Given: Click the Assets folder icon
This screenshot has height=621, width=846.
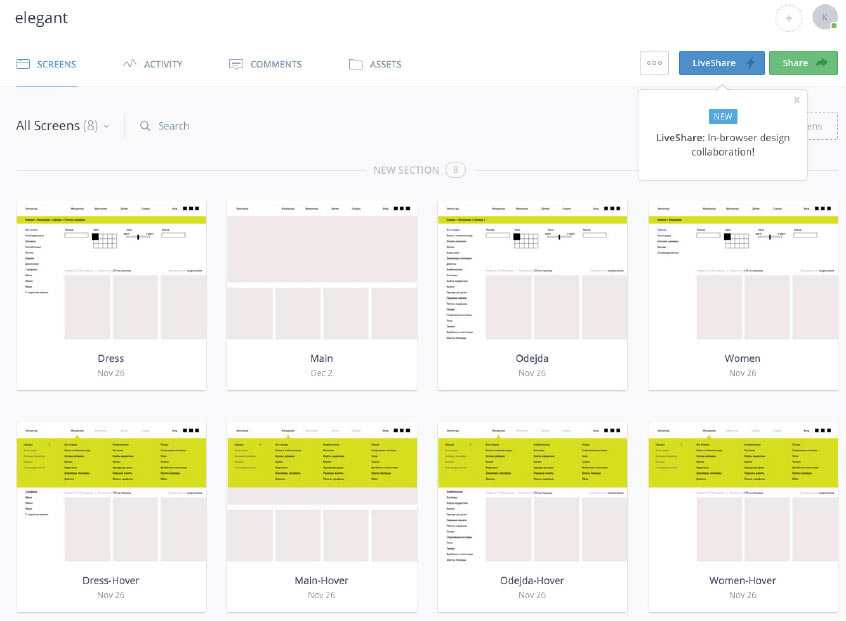Looking at the screenshot, I should (355, 64).
